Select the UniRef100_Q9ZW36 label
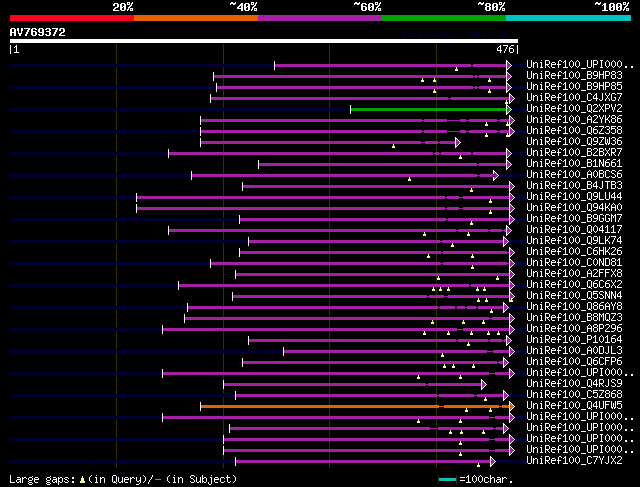This screenshot has width=640, height=487. coord(574,142)
